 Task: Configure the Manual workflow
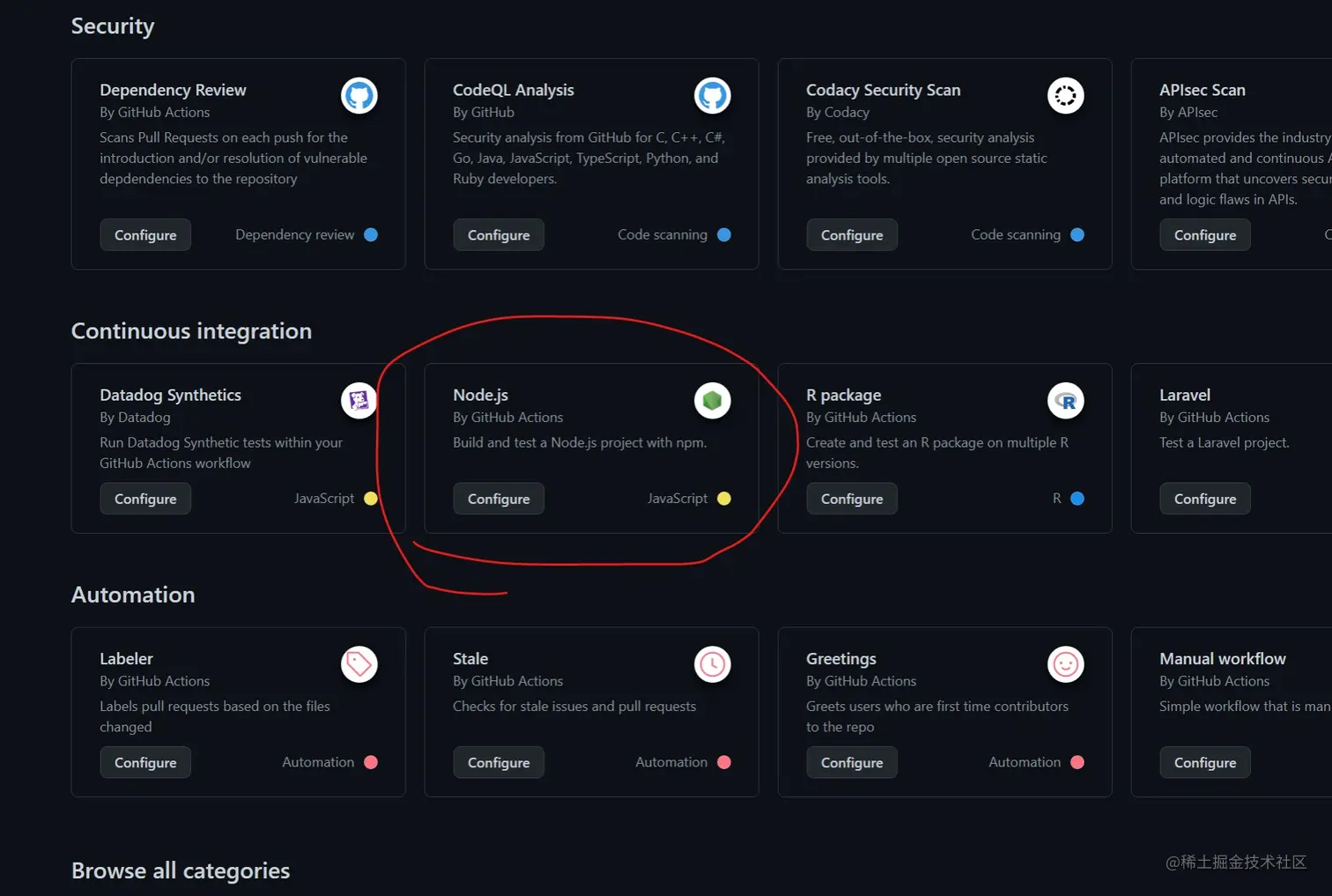(1205, 762)
